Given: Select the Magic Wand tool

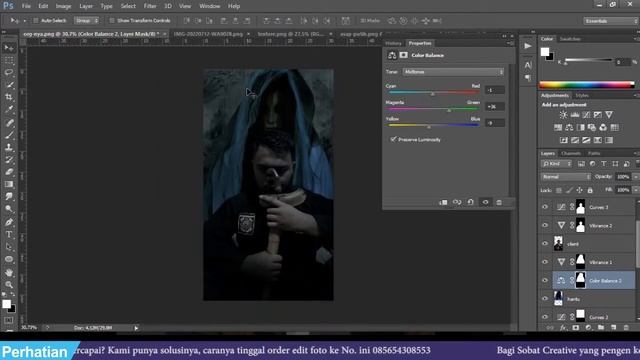Looking at the screenshot, I should 9,85.
